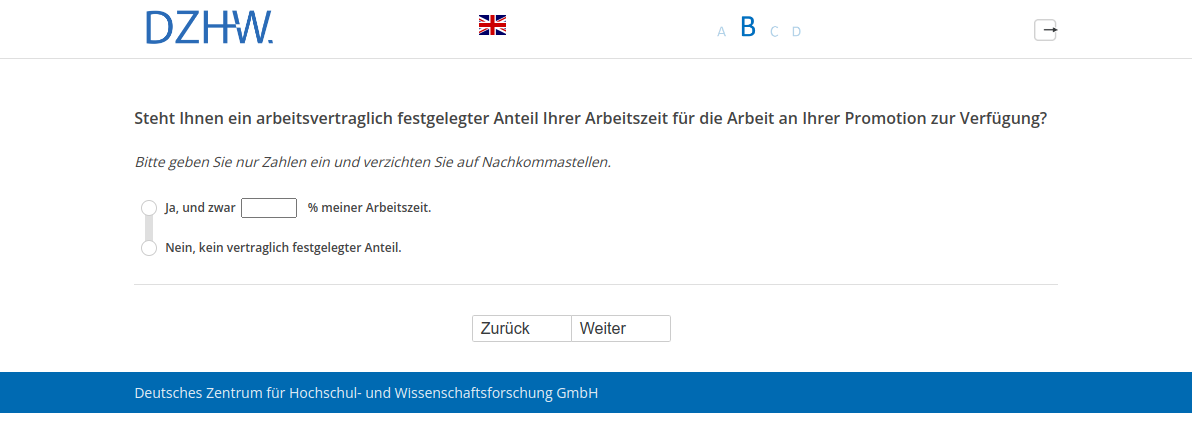
Task: Click the gray vertical bar connecting the radio buttons
Action: point(149,228)
